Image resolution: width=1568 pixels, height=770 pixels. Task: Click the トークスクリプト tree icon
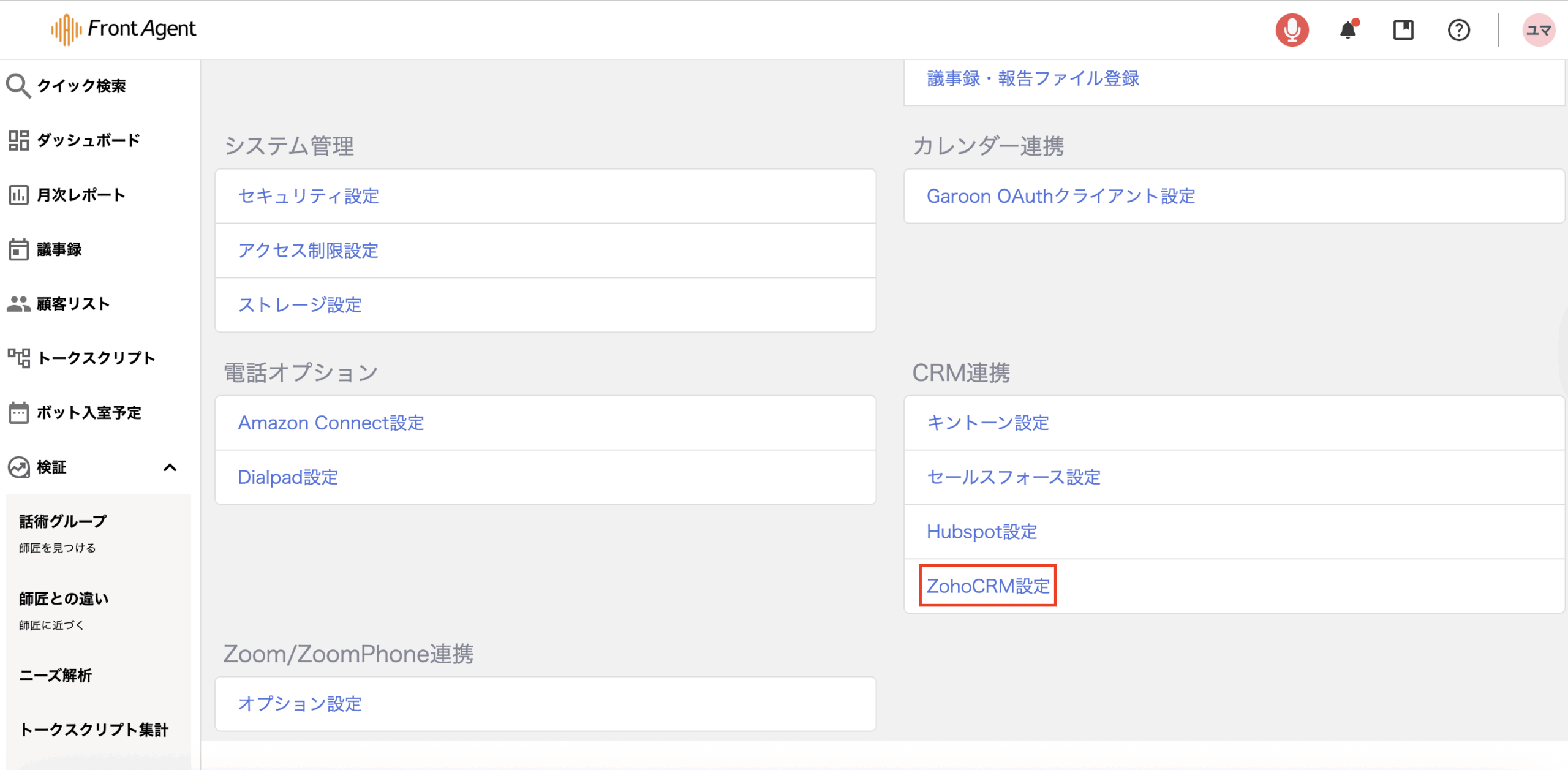[x=18, y=358]
